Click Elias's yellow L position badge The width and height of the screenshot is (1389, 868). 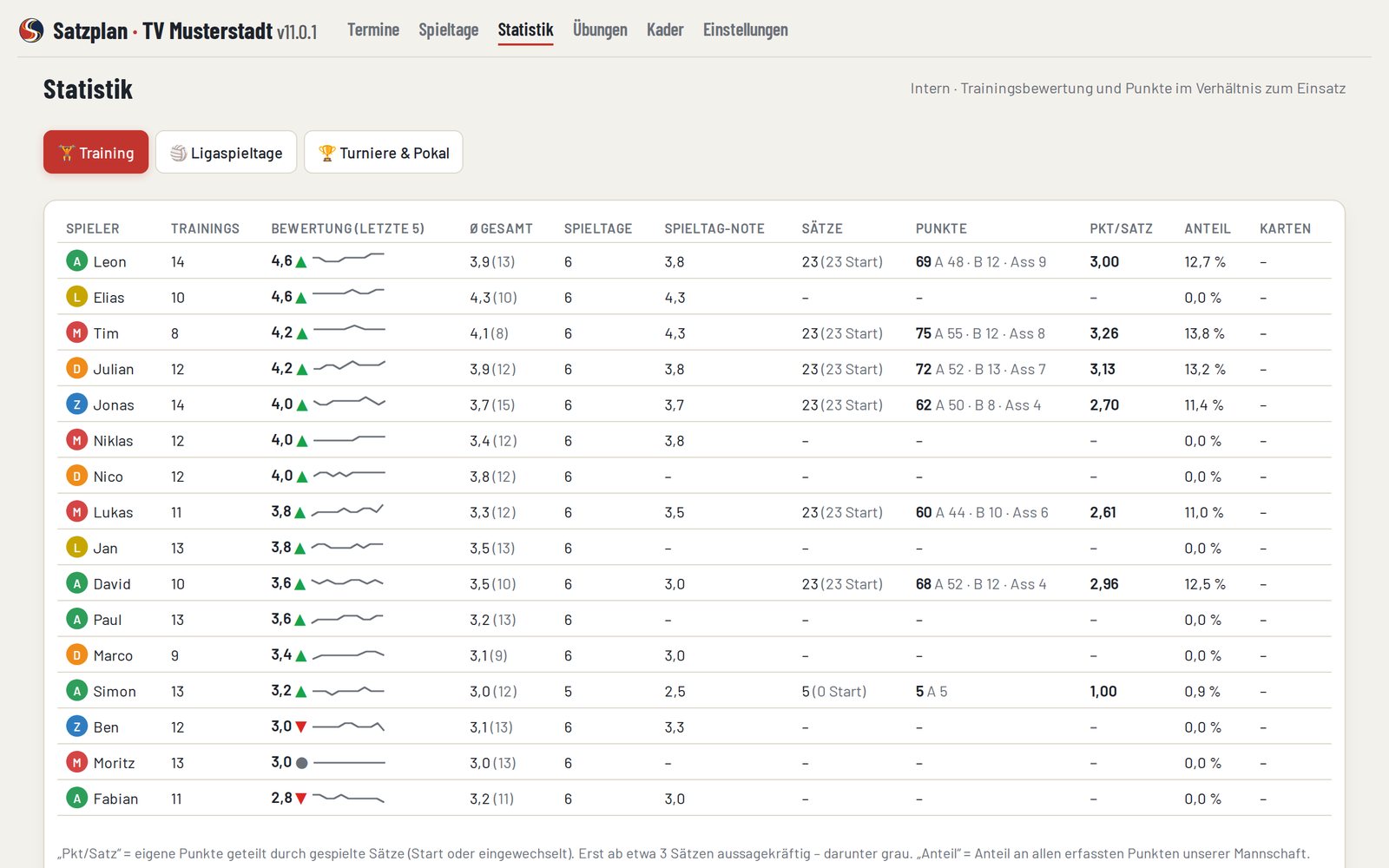[76, 297]
